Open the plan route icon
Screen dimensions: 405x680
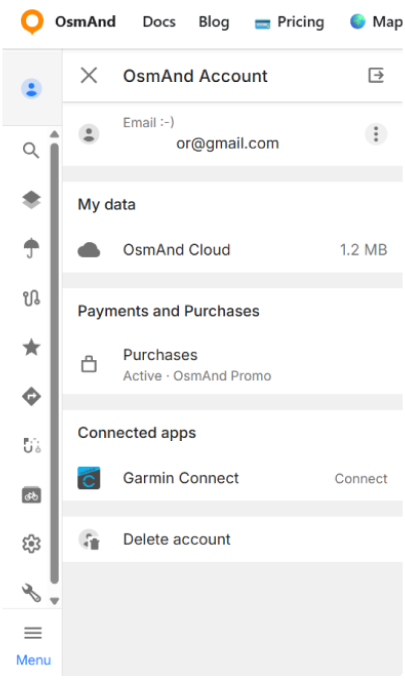(31, 445)
